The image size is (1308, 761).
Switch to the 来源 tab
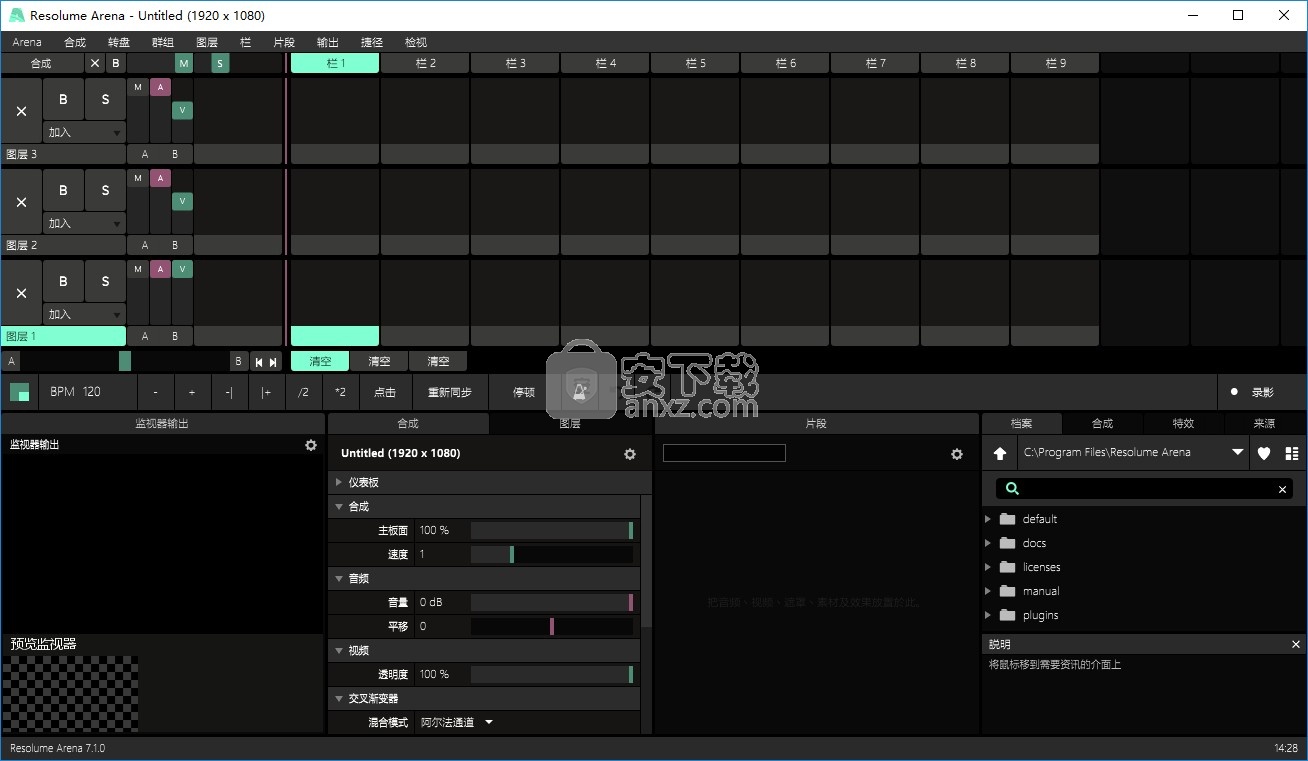tap(1264, 423)
